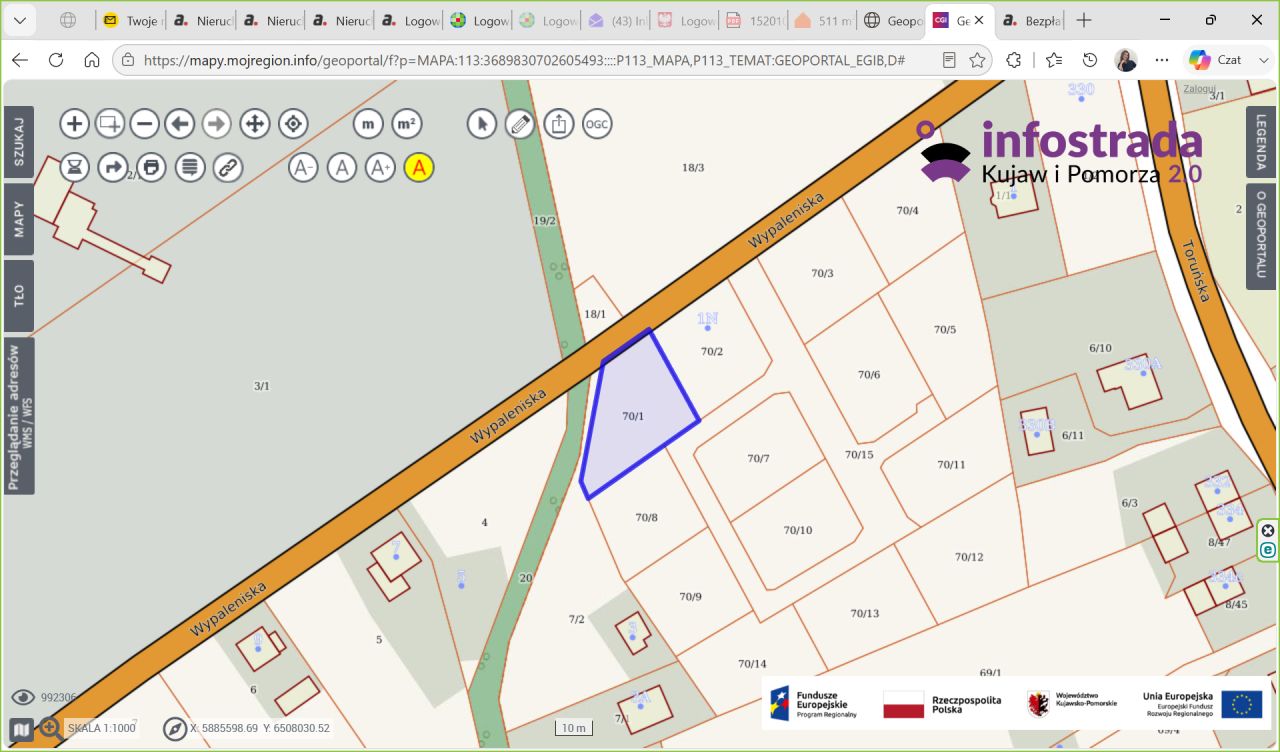Viewport: 1280px width, 752px height.
Task: Click the export/share map icon
Action: (x=559, y=124)
